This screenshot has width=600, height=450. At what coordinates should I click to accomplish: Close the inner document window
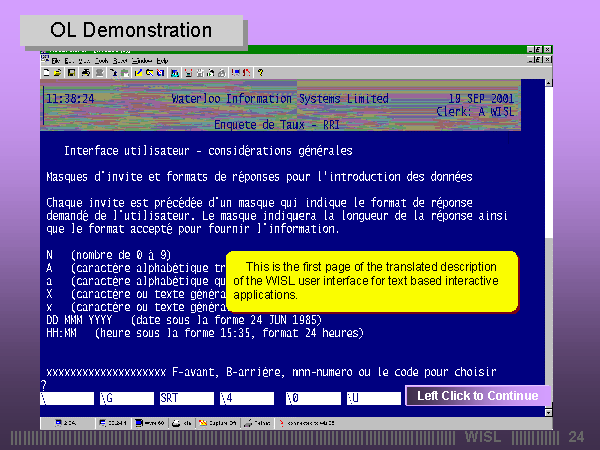click(x=547, y=61)
